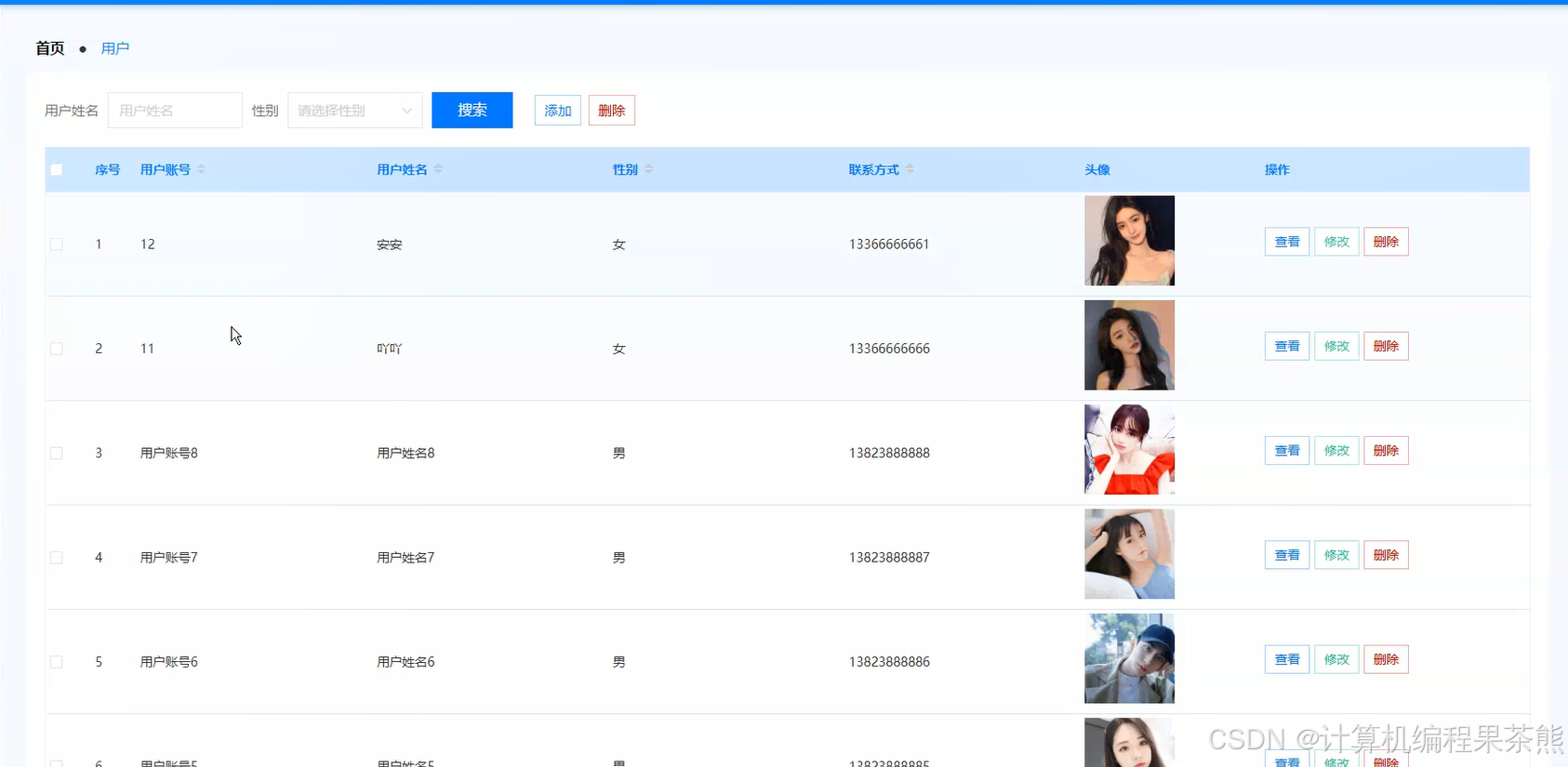Click phone number 13366666661
This screenshot has height=767, width=1568.
[x=889, y=245]
